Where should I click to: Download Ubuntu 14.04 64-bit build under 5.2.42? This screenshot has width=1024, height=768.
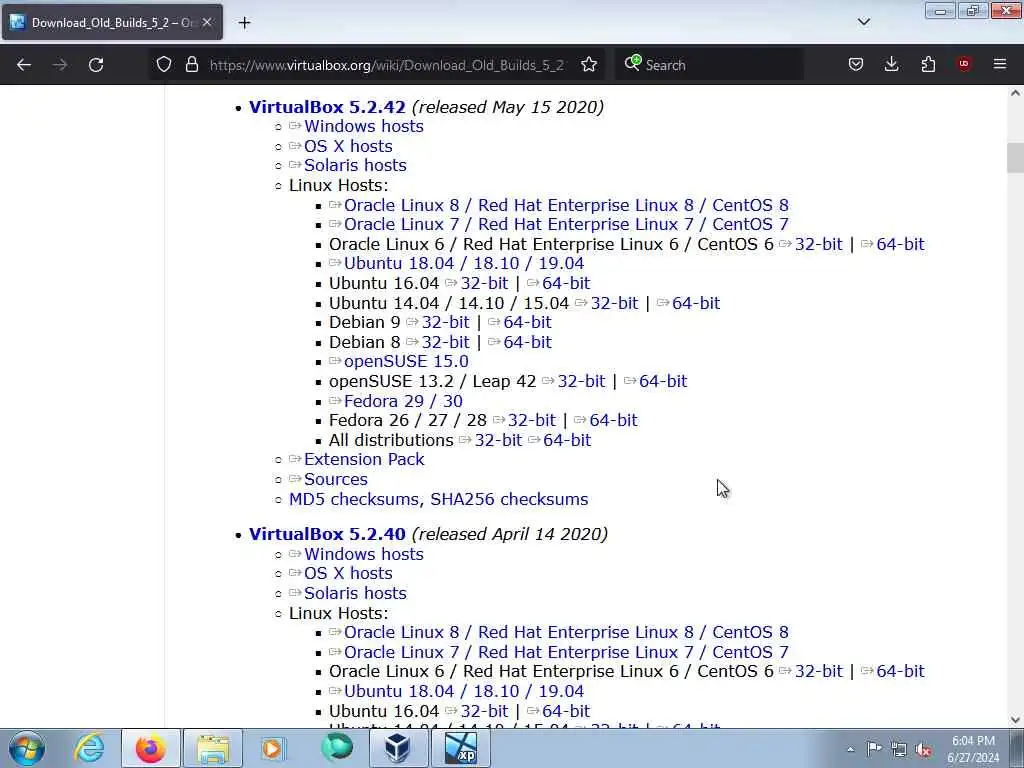696,303
